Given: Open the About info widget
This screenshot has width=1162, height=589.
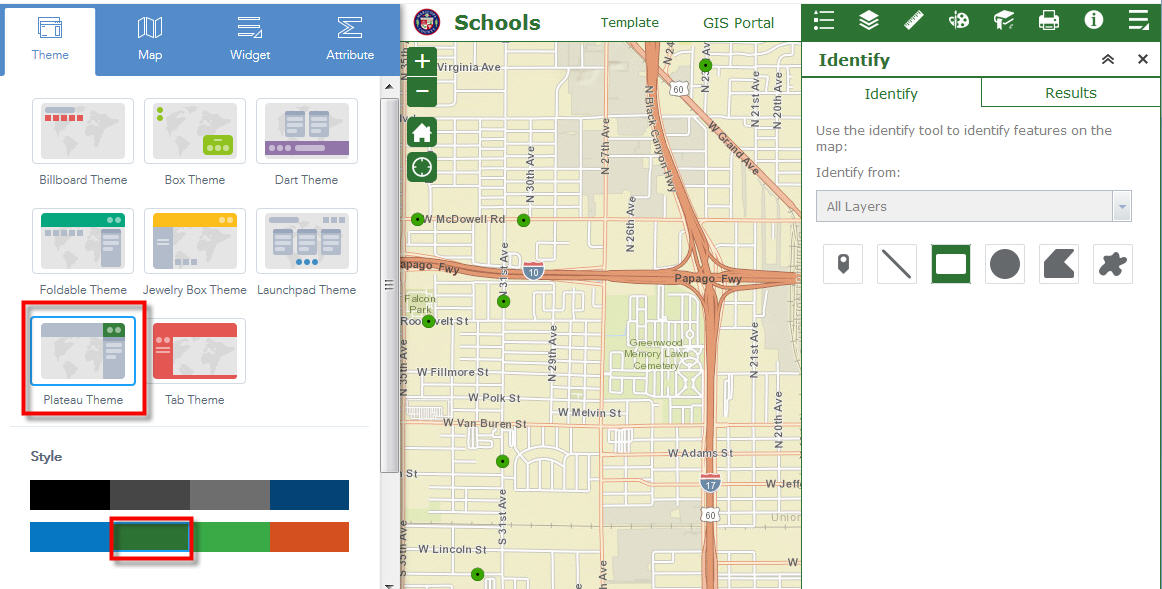Looking at the screenshot, I should click(x=1094, y=20).
